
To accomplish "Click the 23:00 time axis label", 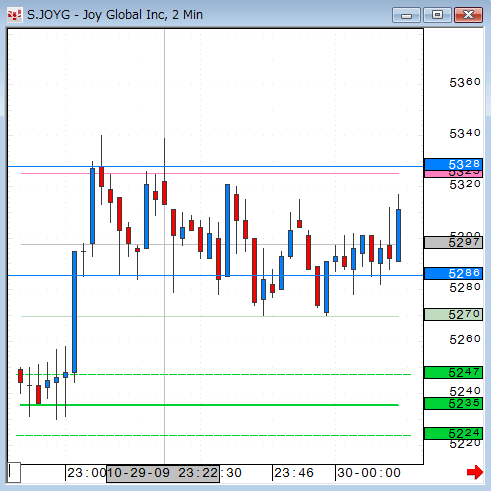I will coord(86,473).
